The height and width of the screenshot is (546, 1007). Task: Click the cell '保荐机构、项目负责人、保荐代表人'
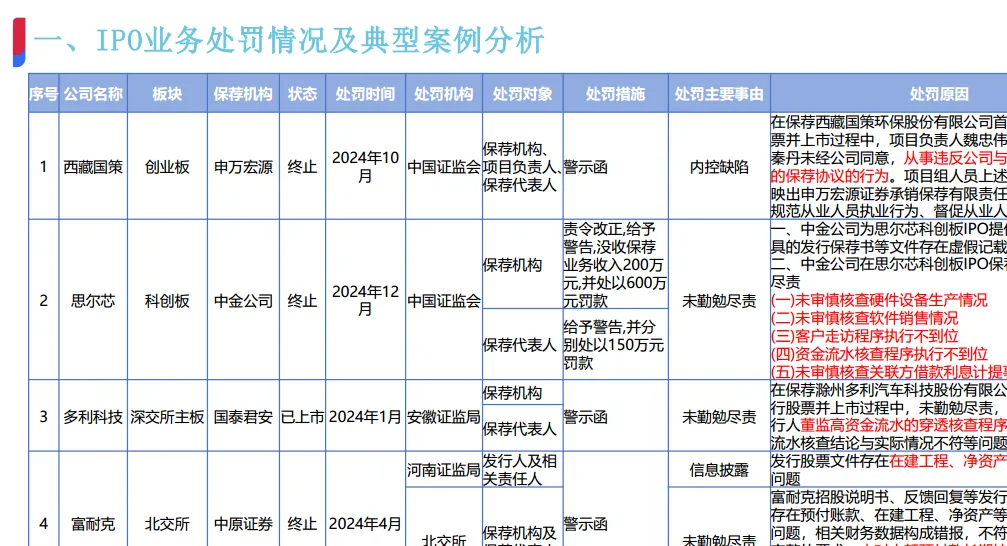tap(523, 166)
